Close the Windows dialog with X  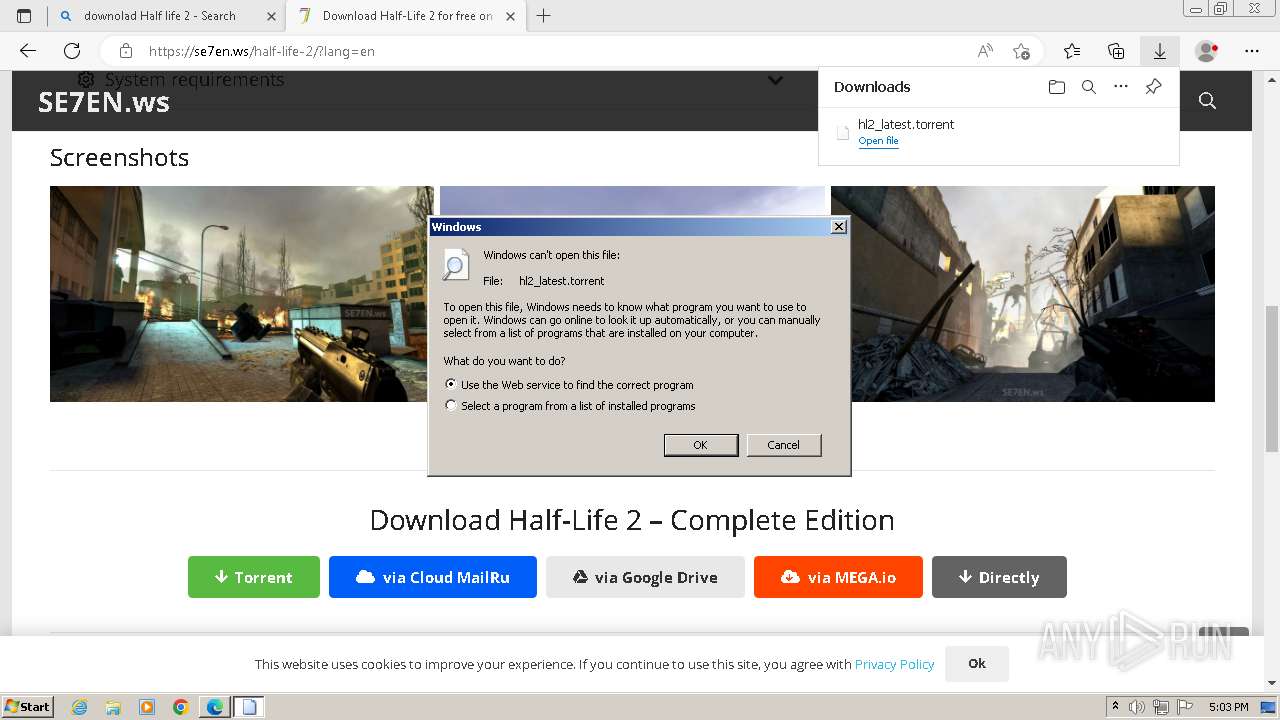click(839, 227)
